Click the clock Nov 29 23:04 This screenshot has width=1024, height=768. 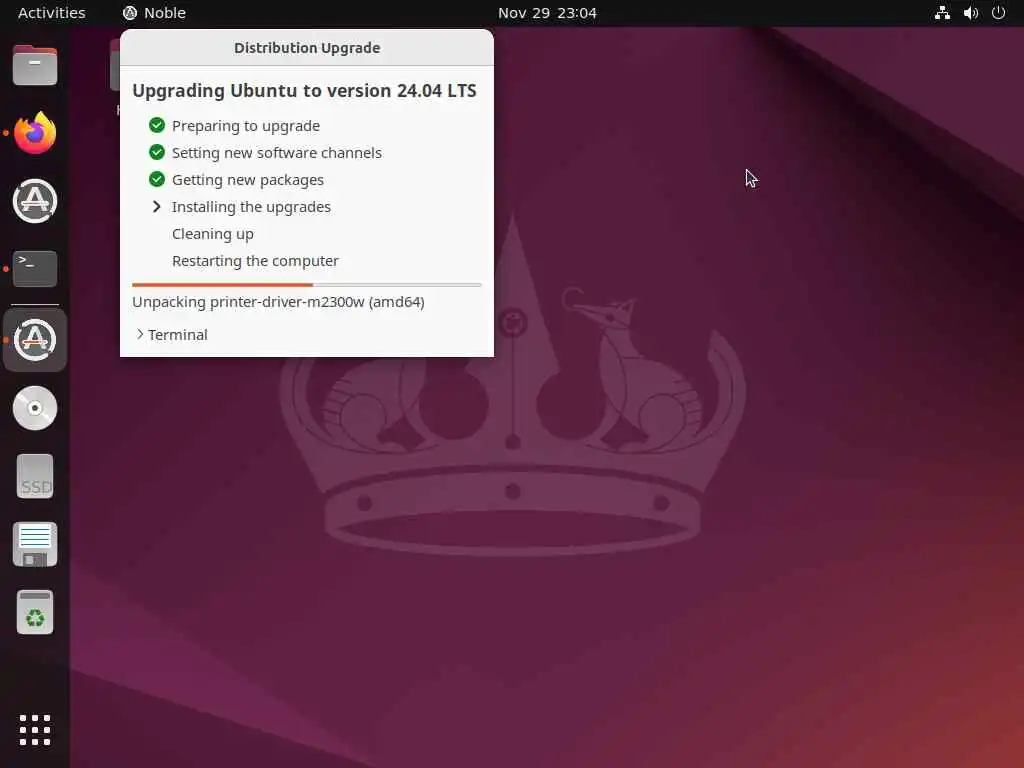(x=547, y=13)
